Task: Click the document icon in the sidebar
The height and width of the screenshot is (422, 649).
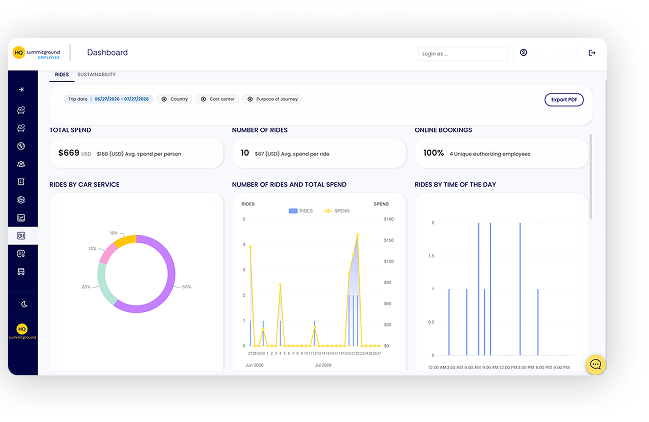Action: tap(21, 182)
